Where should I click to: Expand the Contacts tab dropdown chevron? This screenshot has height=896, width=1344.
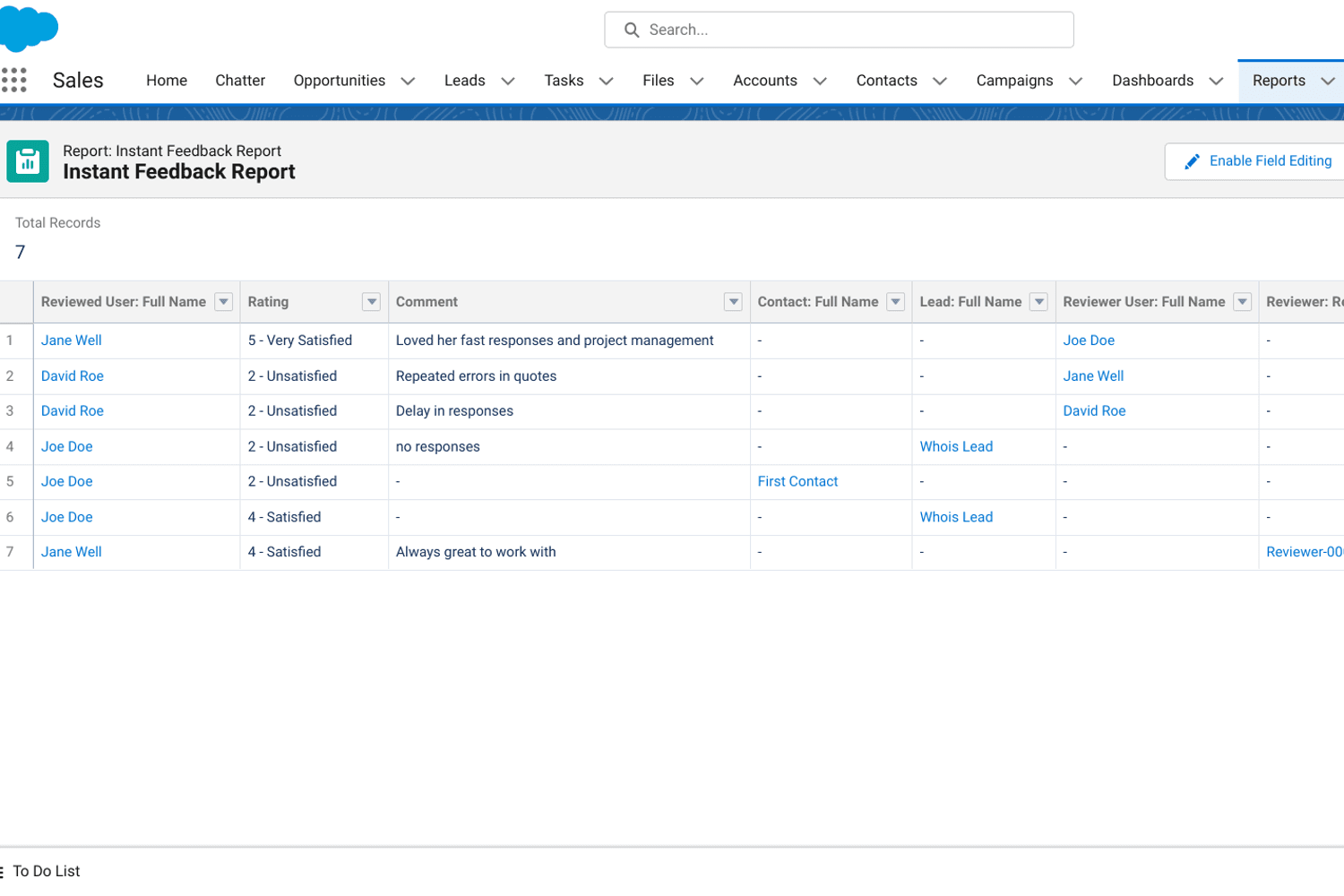click(x=940, y=81)
